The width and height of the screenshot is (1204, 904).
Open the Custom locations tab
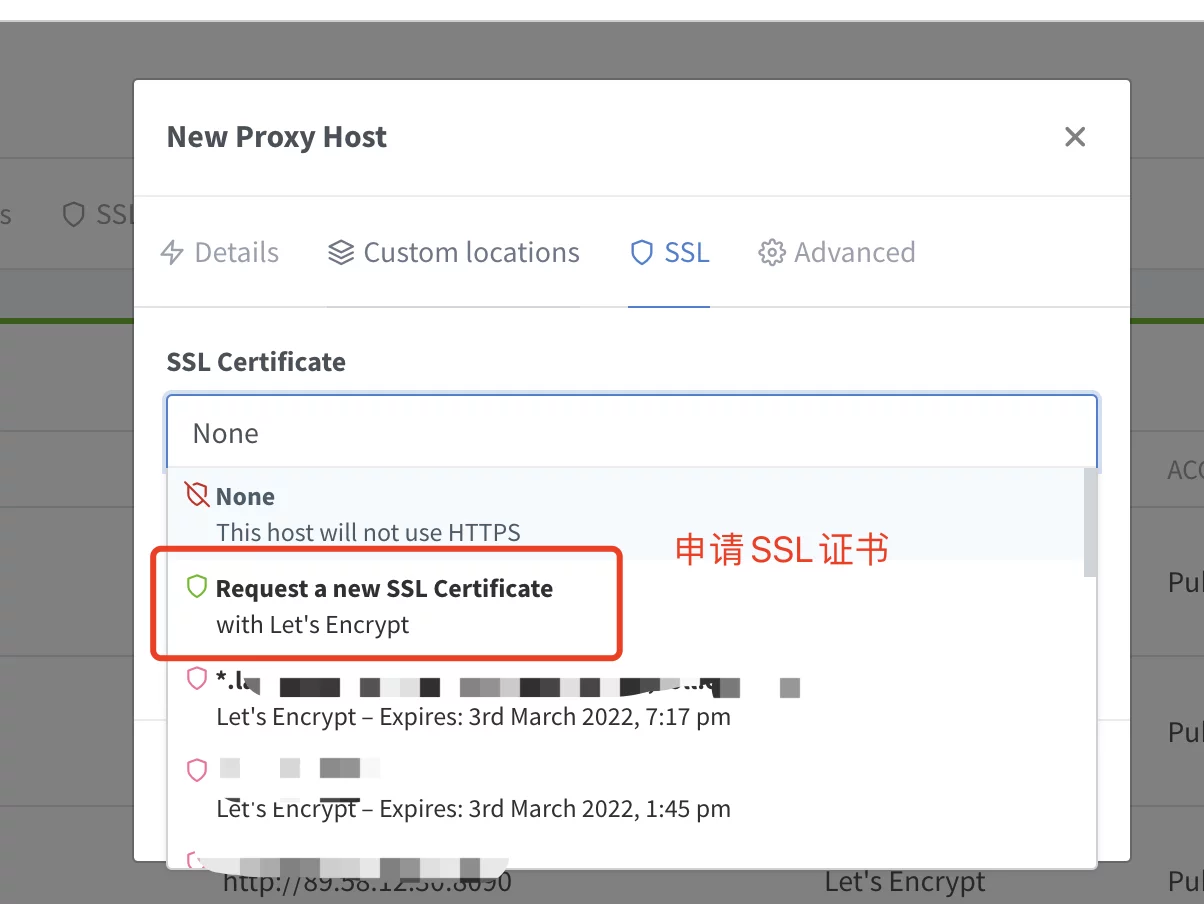[454, 252]
